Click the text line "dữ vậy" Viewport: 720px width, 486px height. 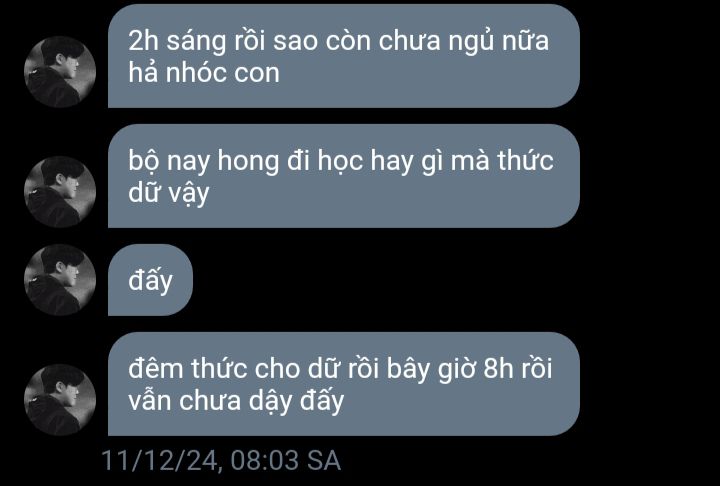pyautogui.click(x=169, y=193)
